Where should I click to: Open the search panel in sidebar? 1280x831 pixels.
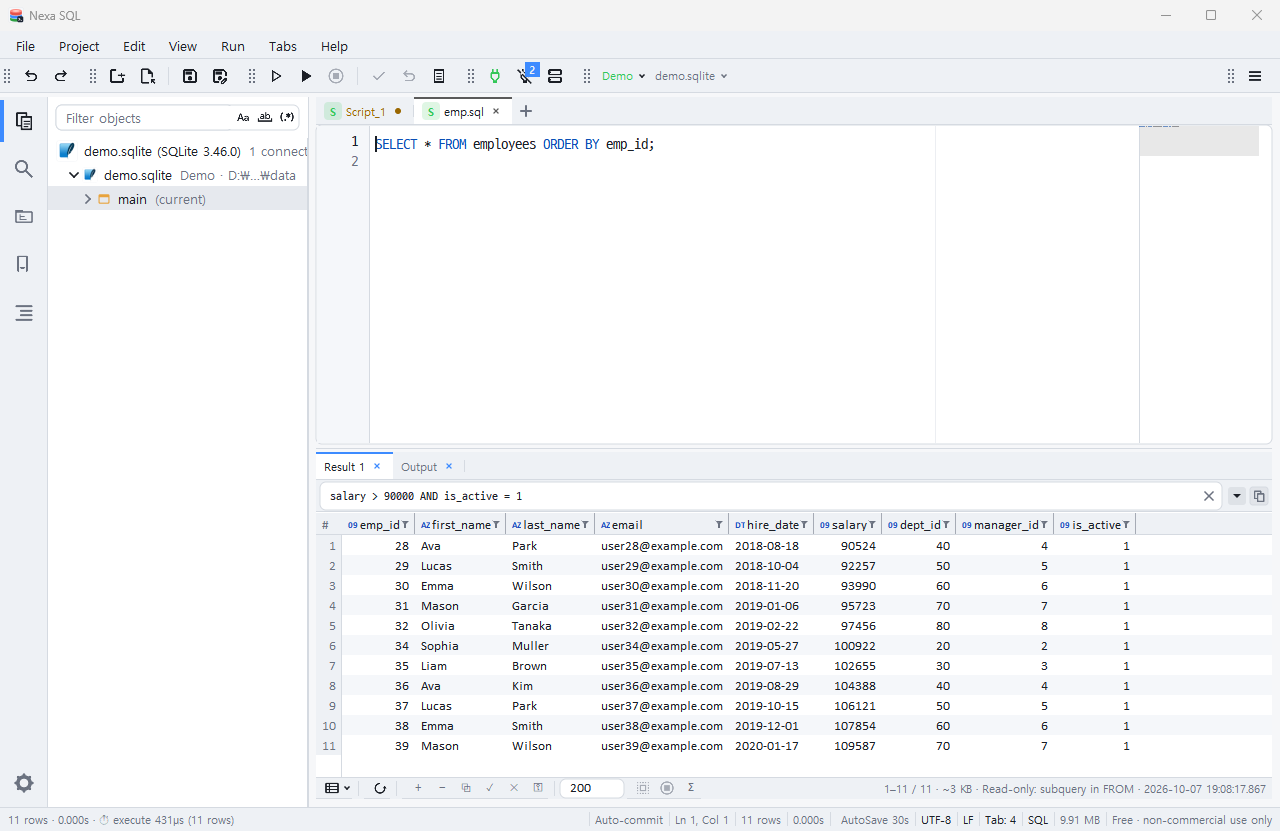(24, 169)
